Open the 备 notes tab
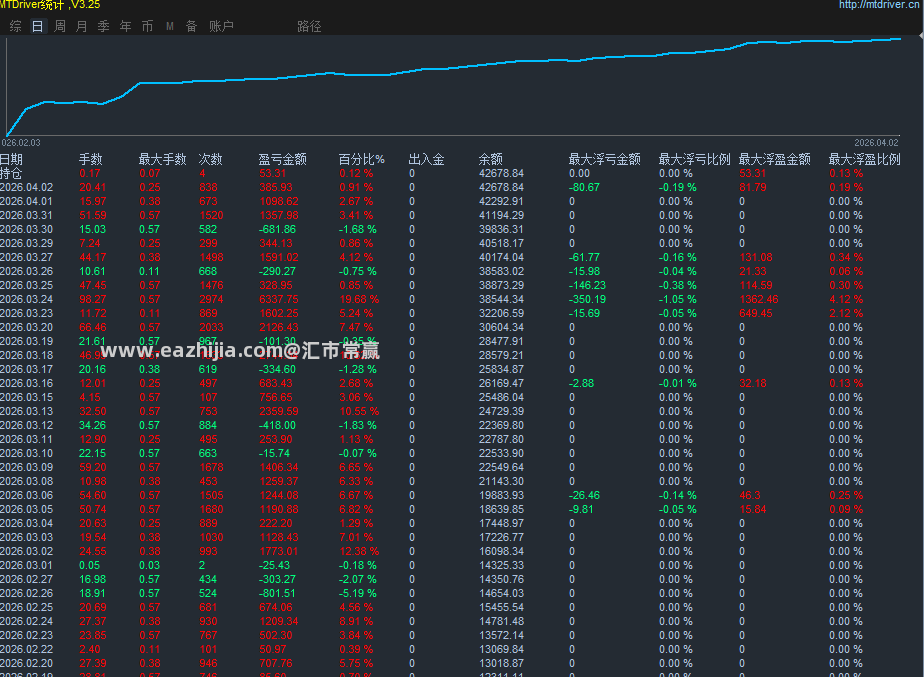The image size is (924, 677). [192, 26]
